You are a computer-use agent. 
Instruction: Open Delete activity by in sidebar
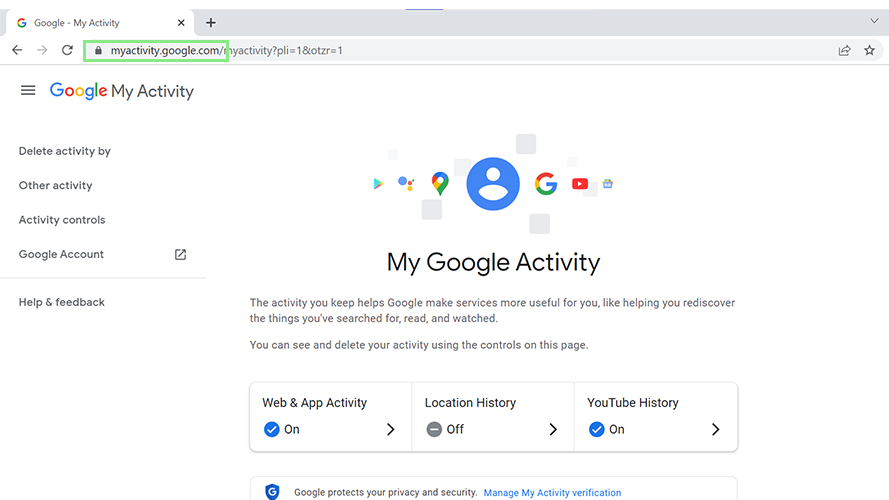(65, 151)
